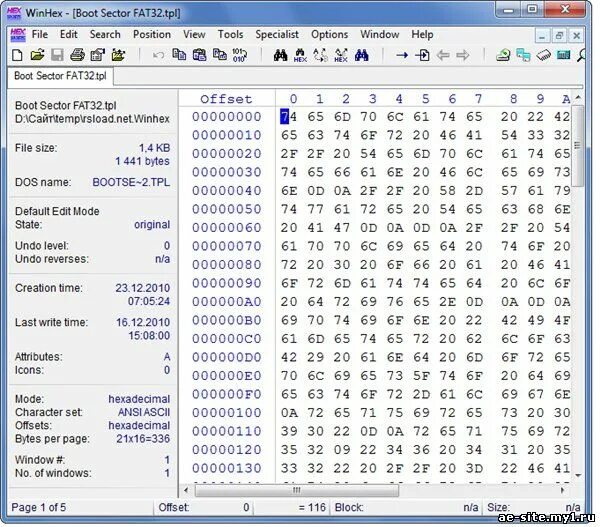Open the Options menu

329,34
